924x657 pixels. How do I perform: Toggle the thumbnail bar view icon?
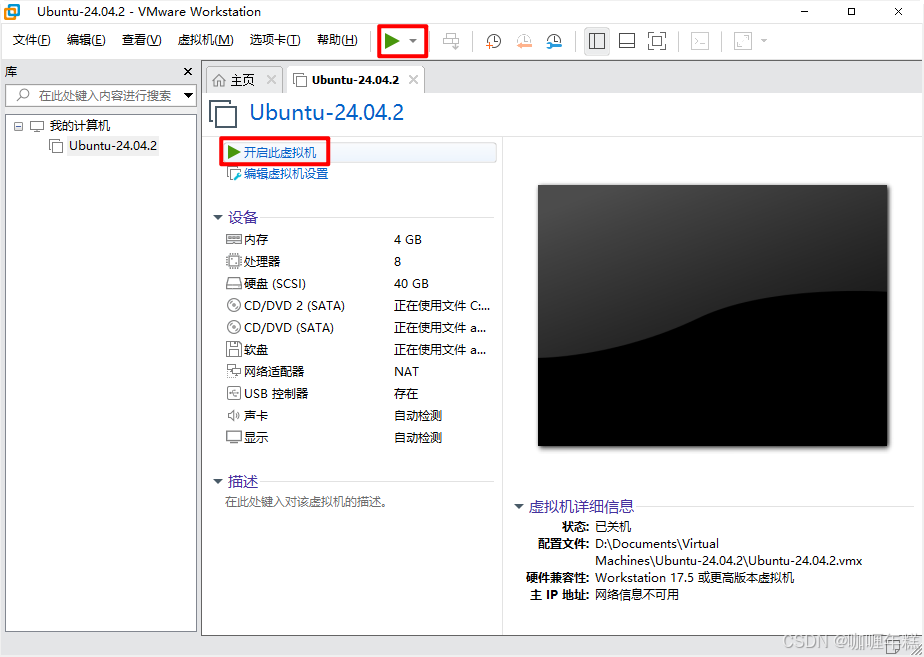(626, 41)
